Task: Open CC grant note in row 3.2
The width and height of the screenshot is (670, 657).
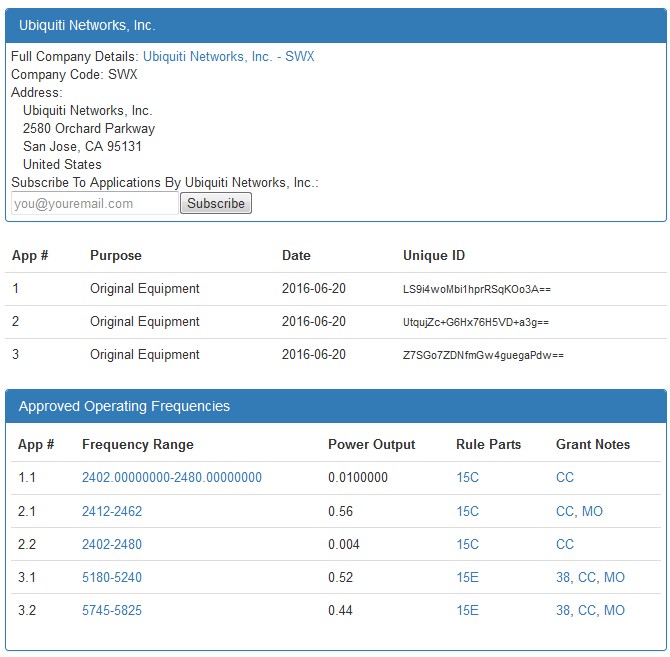Action: click(x=587, y=610)
